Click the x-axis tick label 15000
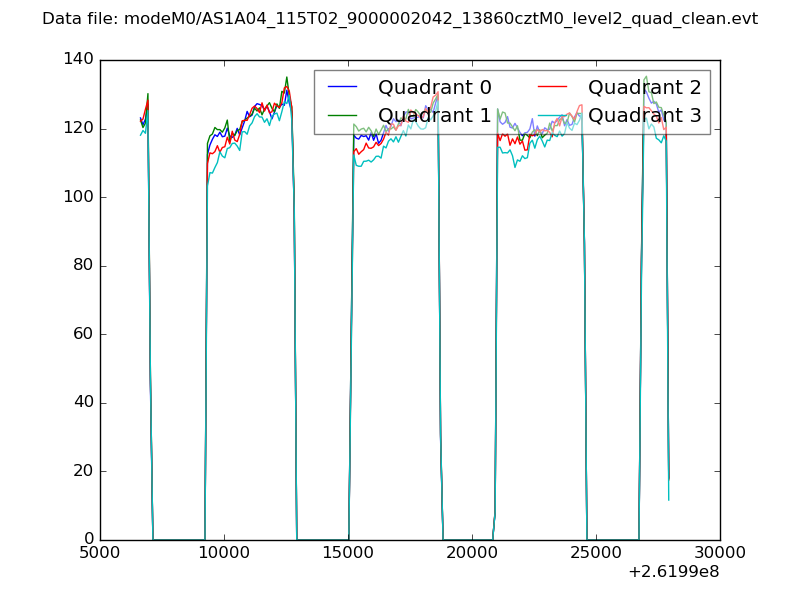The image size is (800, 600). 348,553
